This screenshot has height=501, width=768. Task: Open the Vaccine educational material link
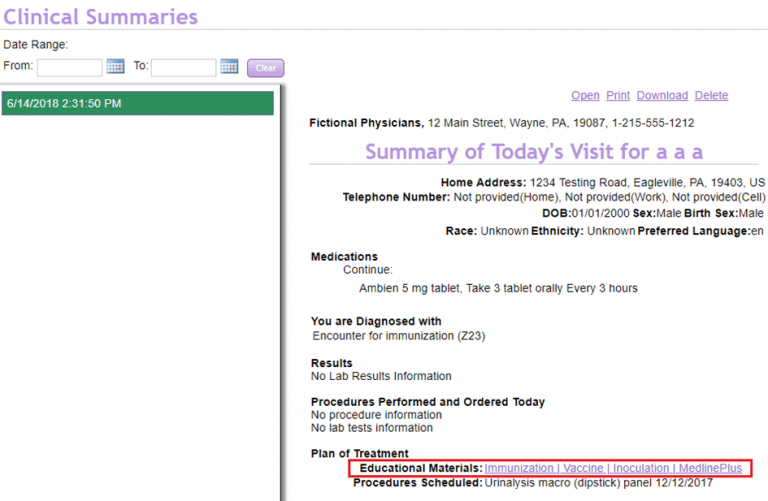coord(581,468)
